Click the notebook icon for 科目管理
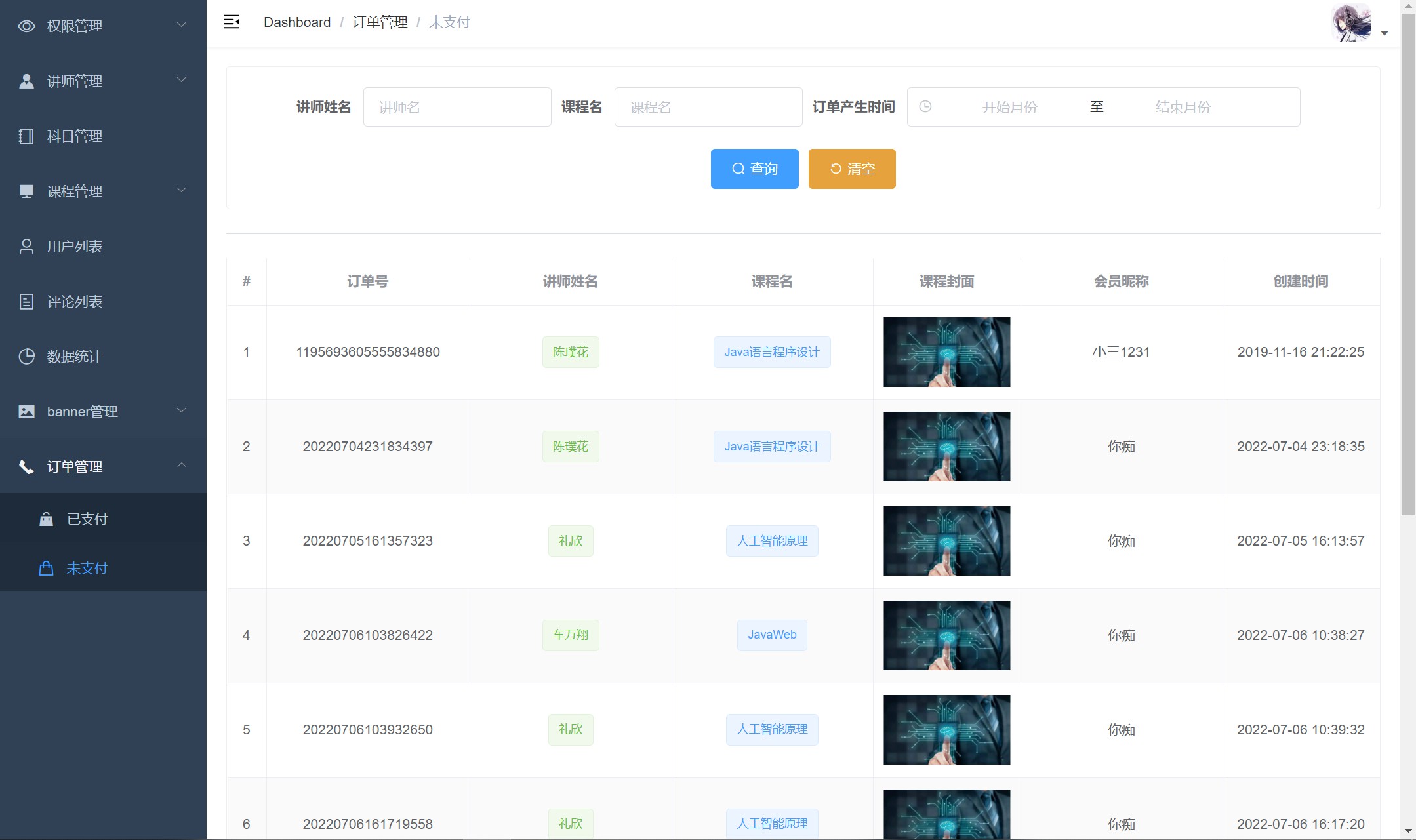The width and height of the screenshot is (1416, 840). pos(26,136)
